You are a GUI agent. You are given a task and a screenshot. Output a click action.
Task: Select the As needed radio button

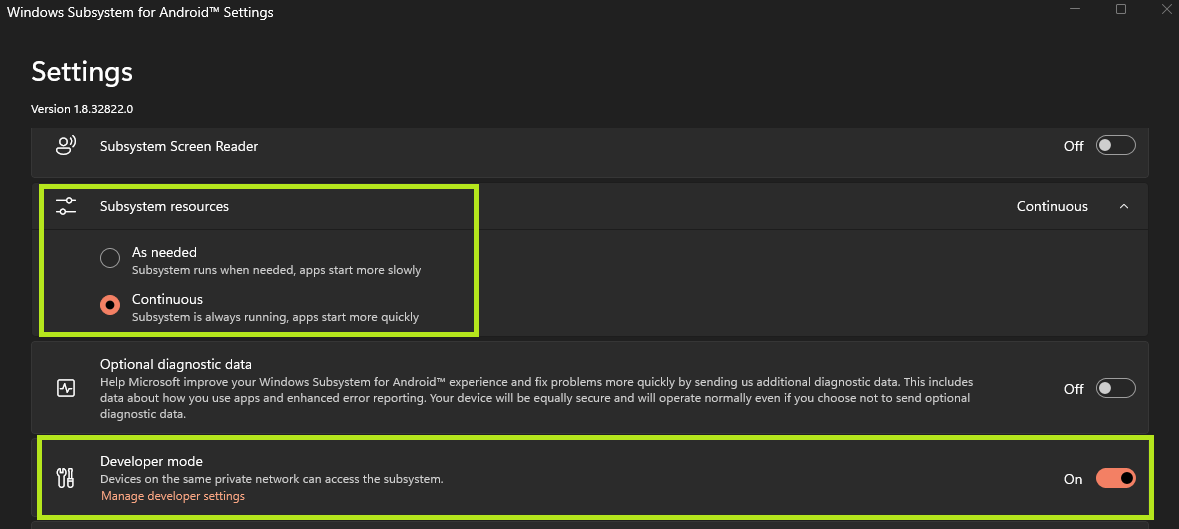click(110, 259)
